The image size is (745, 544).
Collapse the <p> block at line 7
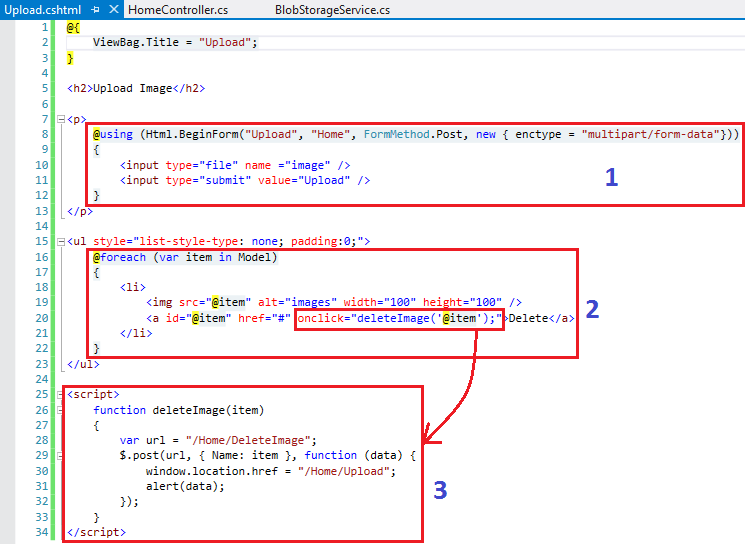61,119
